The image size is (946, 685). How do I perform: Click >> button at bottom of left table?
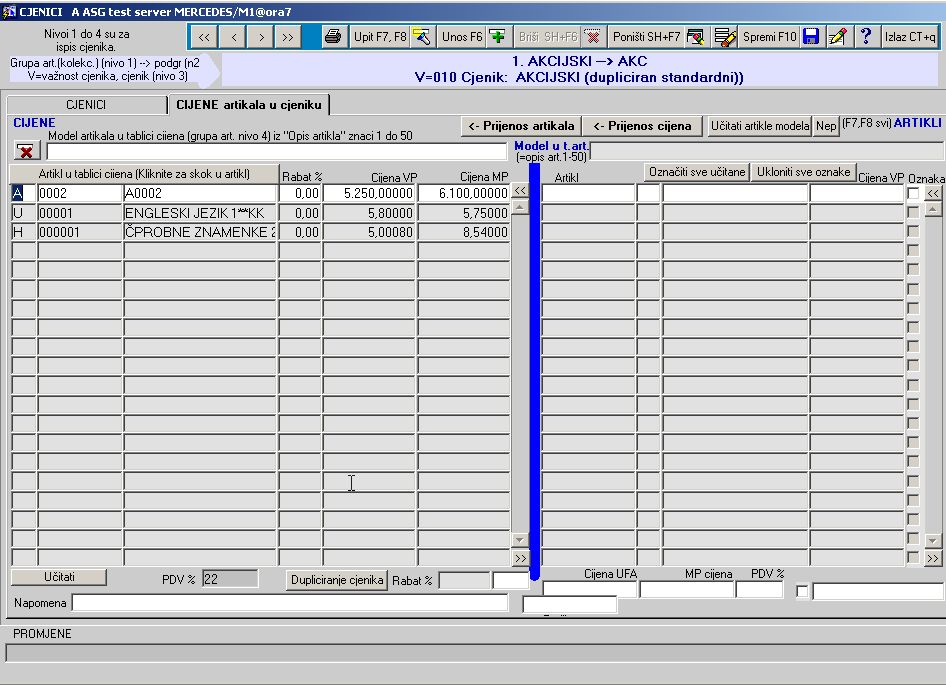[x=520, y=558]
